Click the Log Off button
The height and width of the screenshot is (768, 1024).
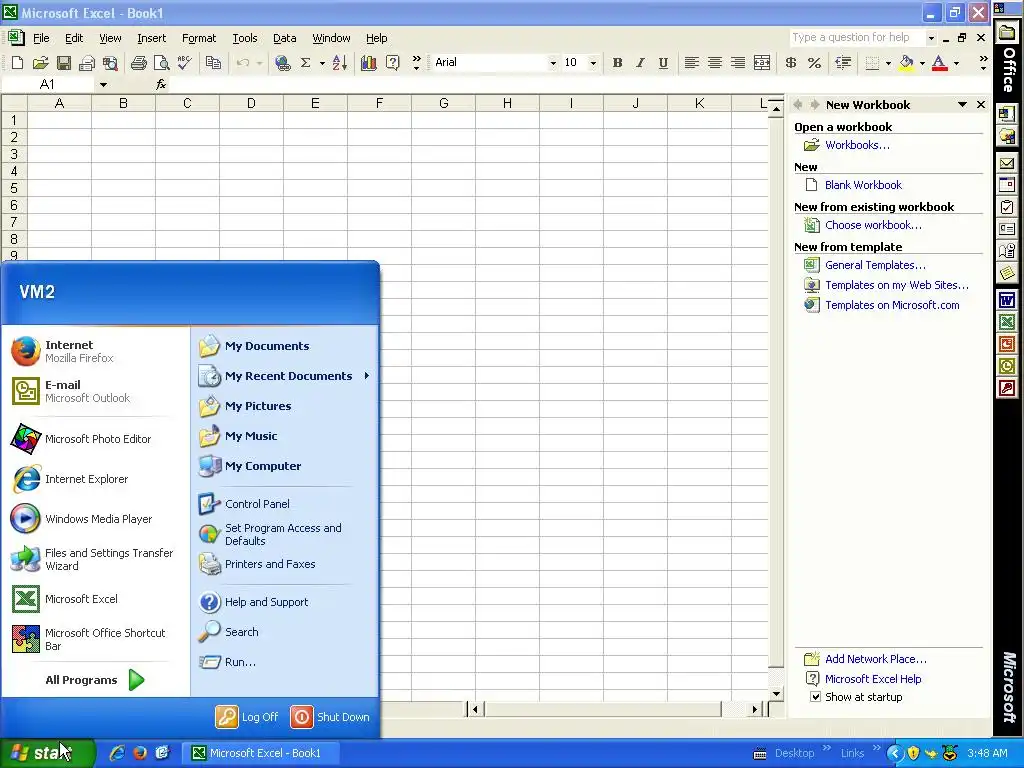pos(247,716)
